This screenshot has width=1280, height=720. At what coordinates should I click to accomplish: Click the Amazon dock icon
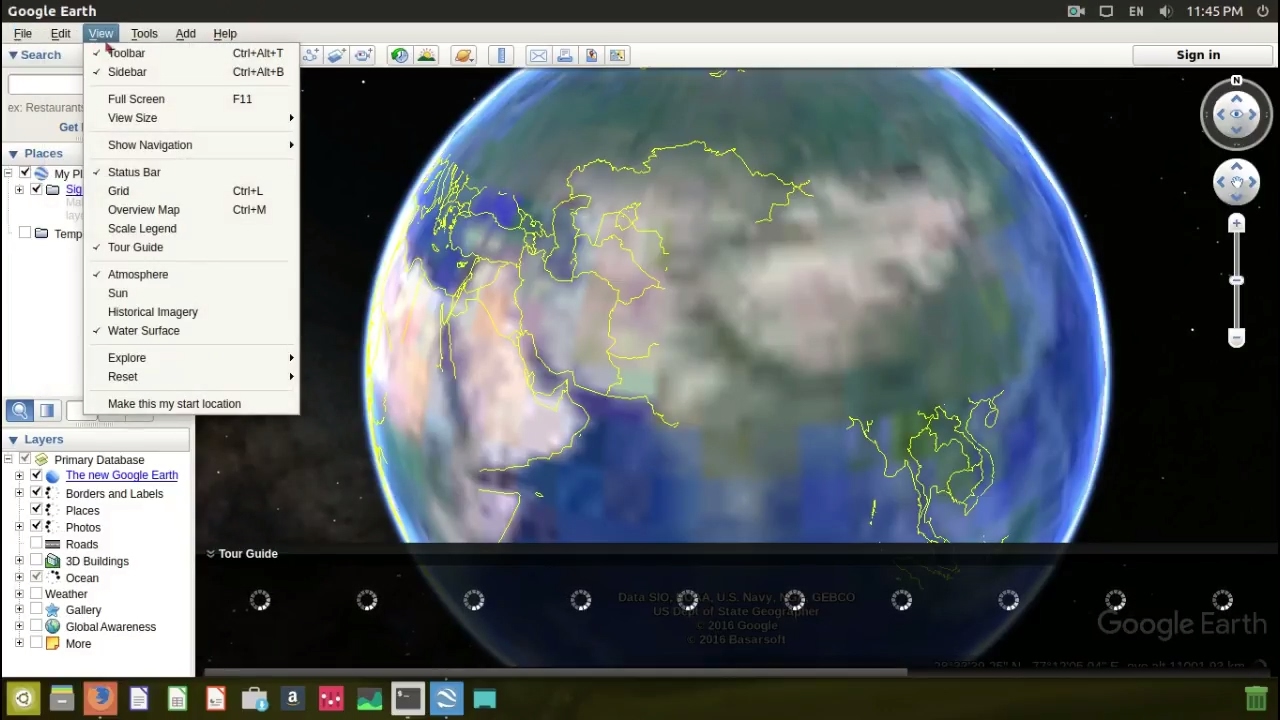(x=292, y=698)
